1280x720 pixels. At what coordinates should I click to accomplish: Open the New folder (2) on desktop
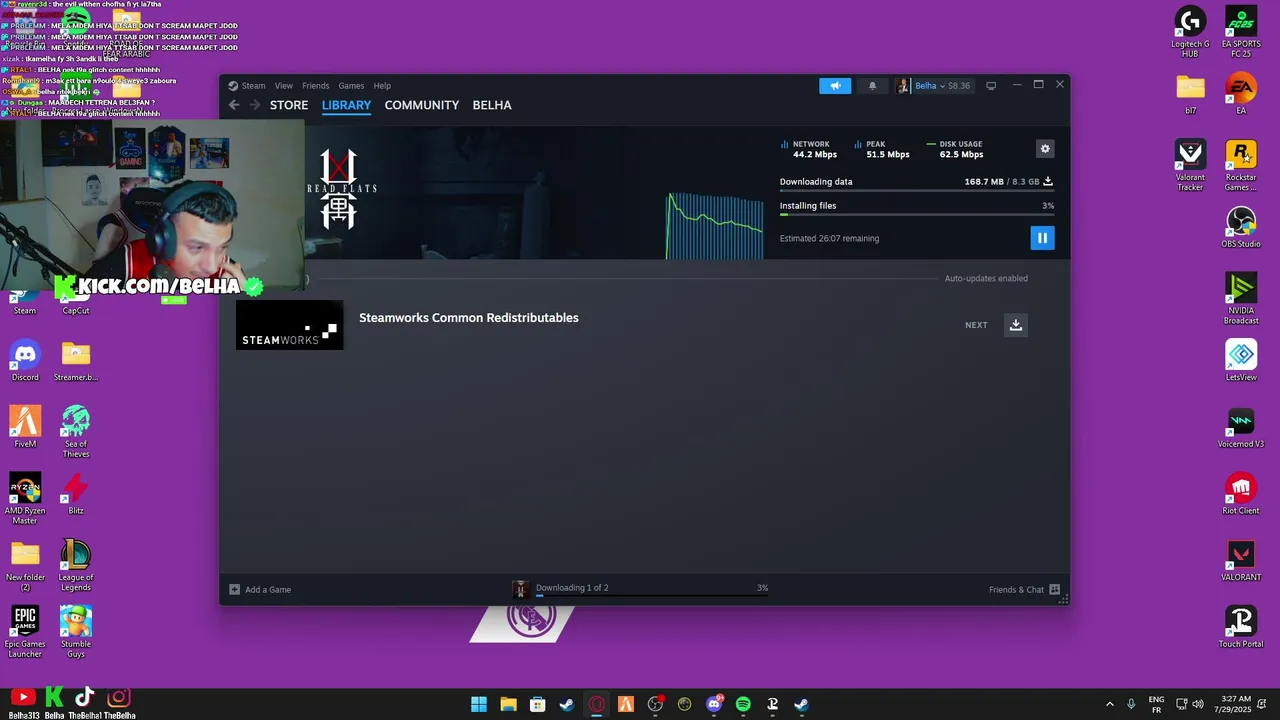coord(25,565)
